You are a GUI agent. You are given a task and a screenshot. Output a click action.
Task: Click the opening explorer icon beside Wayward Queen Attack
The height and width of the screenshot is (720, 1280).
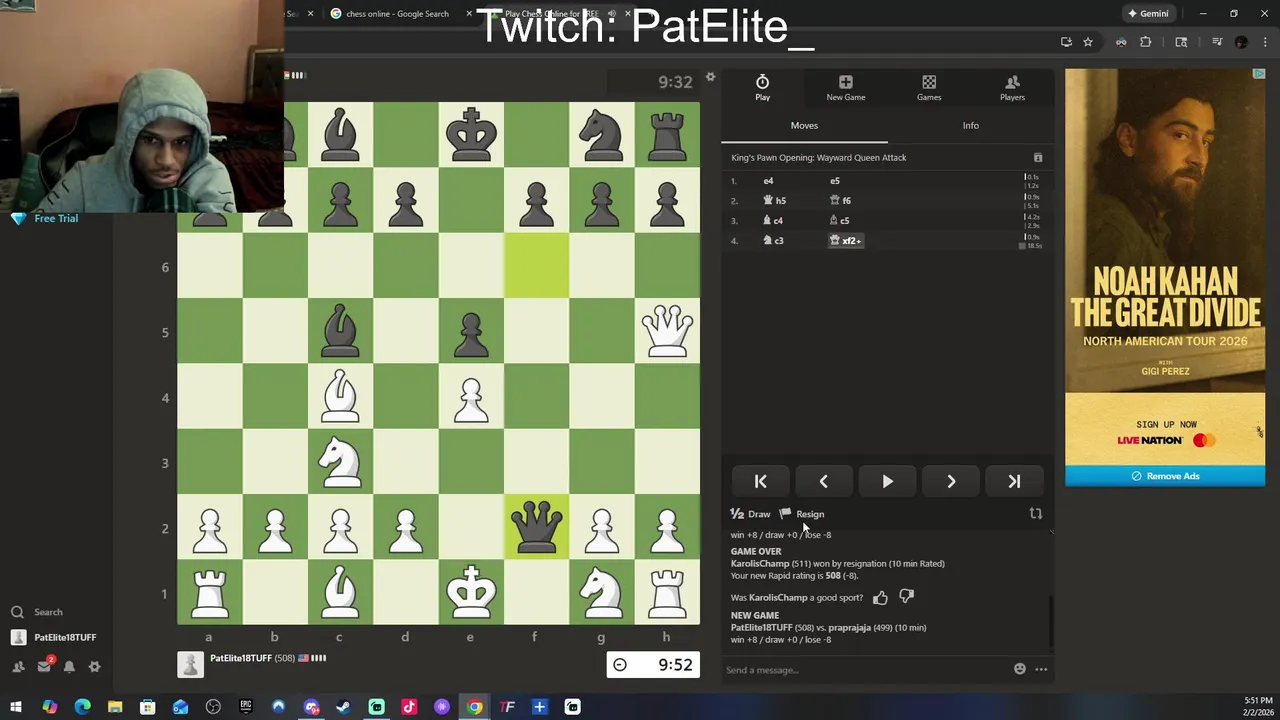(1038, 158)
